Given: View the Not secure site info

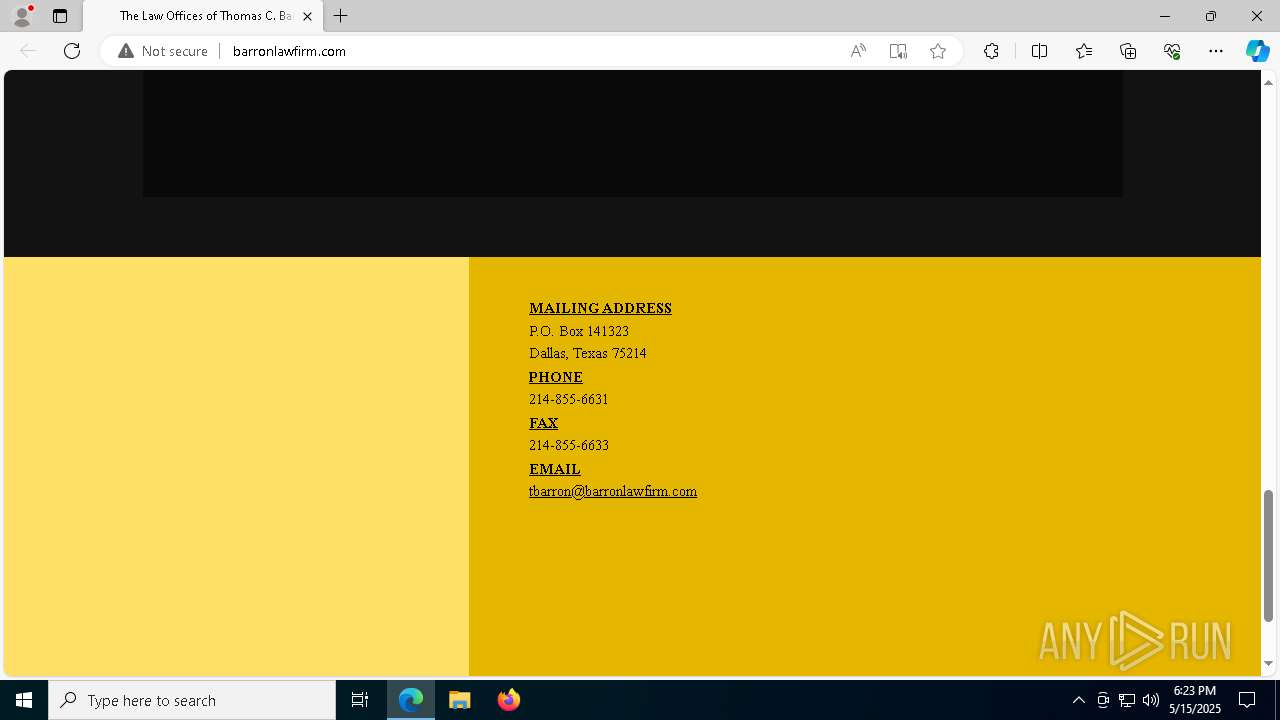Looking at the screenshot, I should (163, 51).
